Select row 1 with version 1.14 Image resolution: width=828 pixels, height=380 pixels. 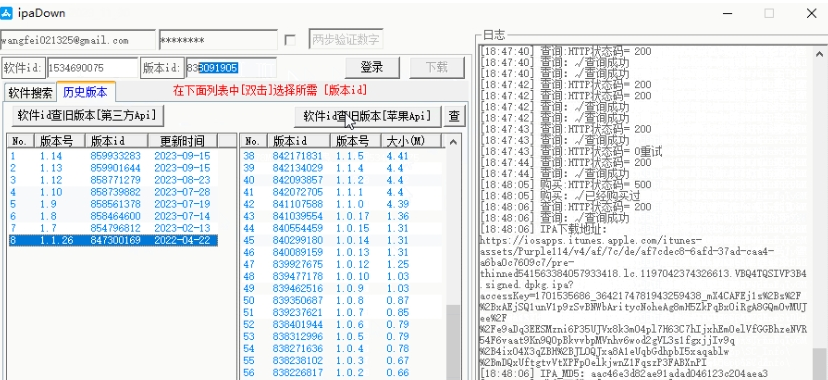click(114, 156)
